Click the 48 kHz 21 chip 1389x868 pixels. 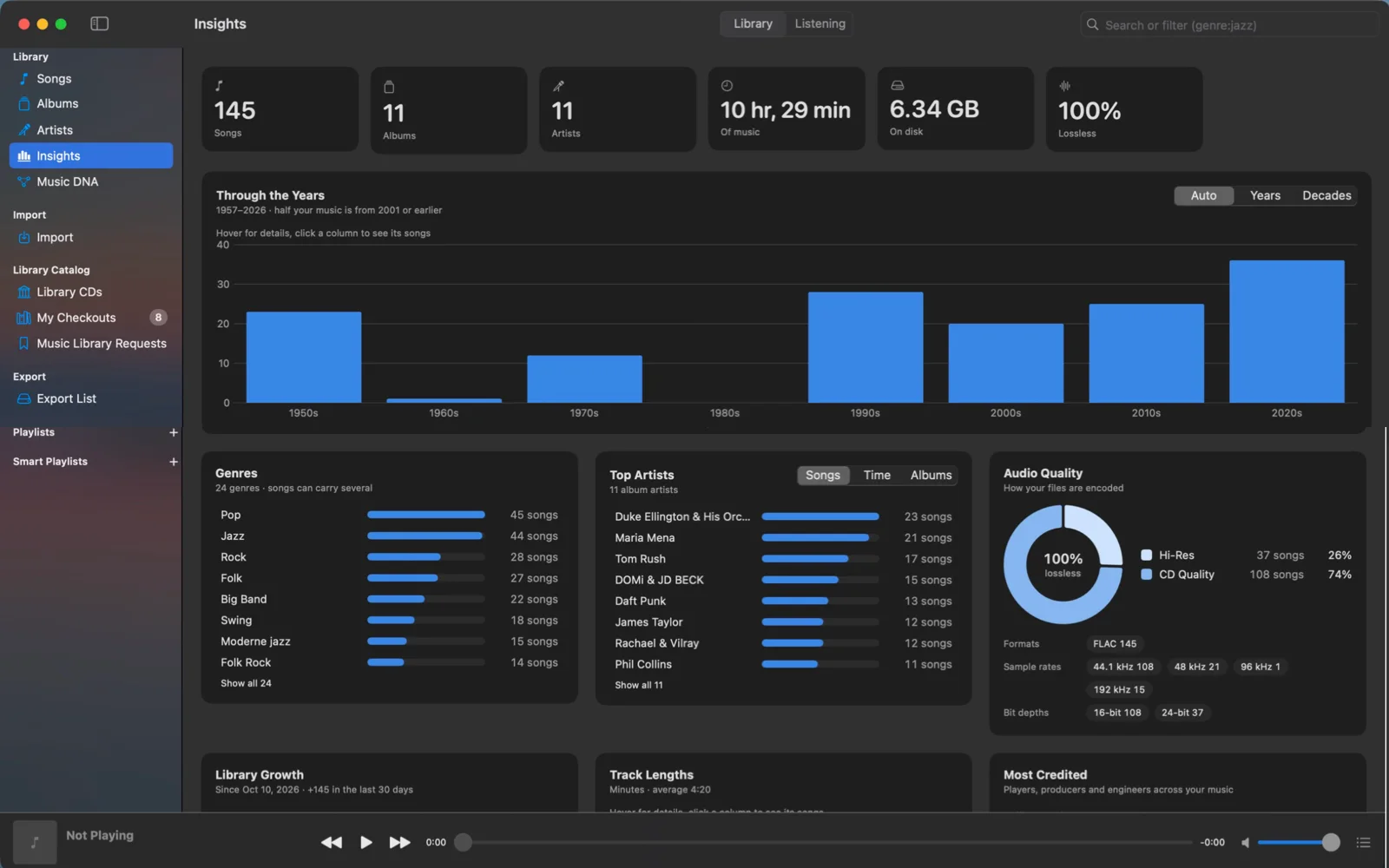pyautogui.click(x=1196, y=667)
